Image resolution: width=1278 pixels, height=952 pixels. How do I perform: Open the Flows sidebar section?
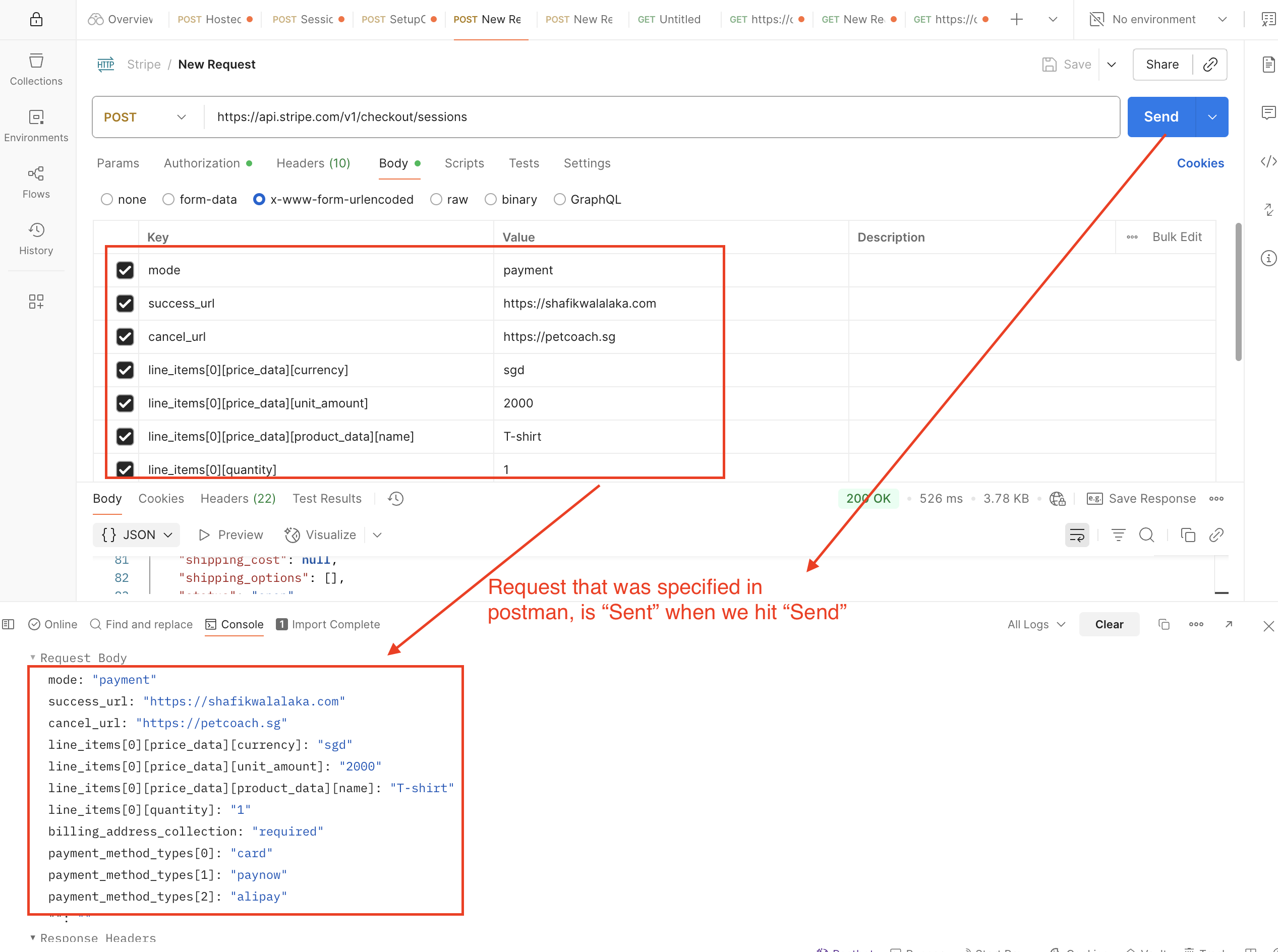36,182
